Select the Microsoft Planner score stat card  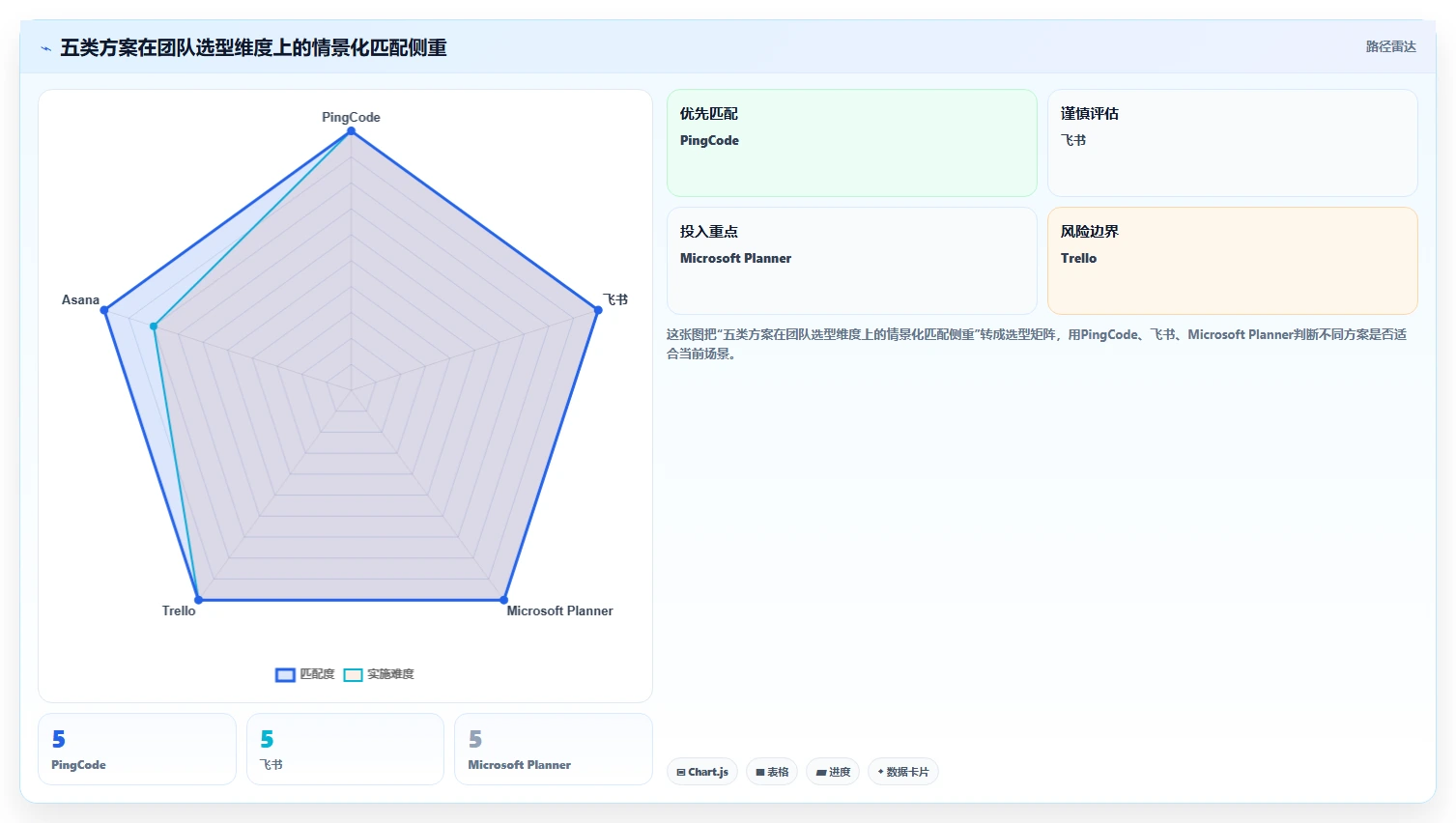pos(554,750)
